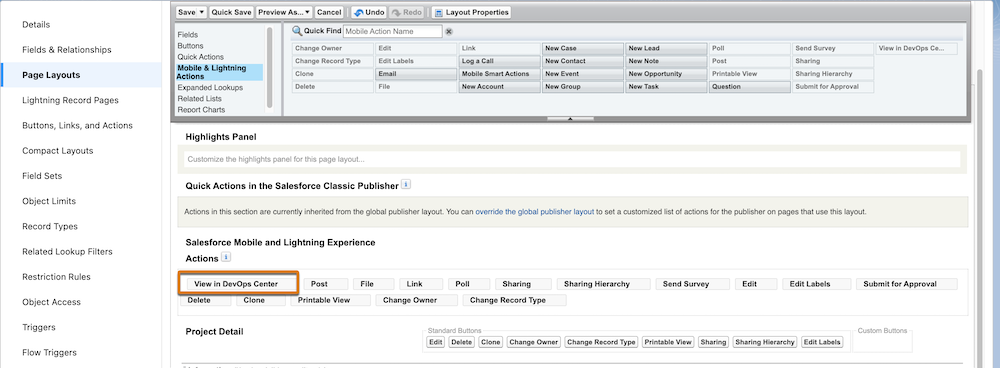Image resolution: width=1000 pixels, height=368 pixels.
Task: Click the Highlights Panel customize box
Action: 572,159
